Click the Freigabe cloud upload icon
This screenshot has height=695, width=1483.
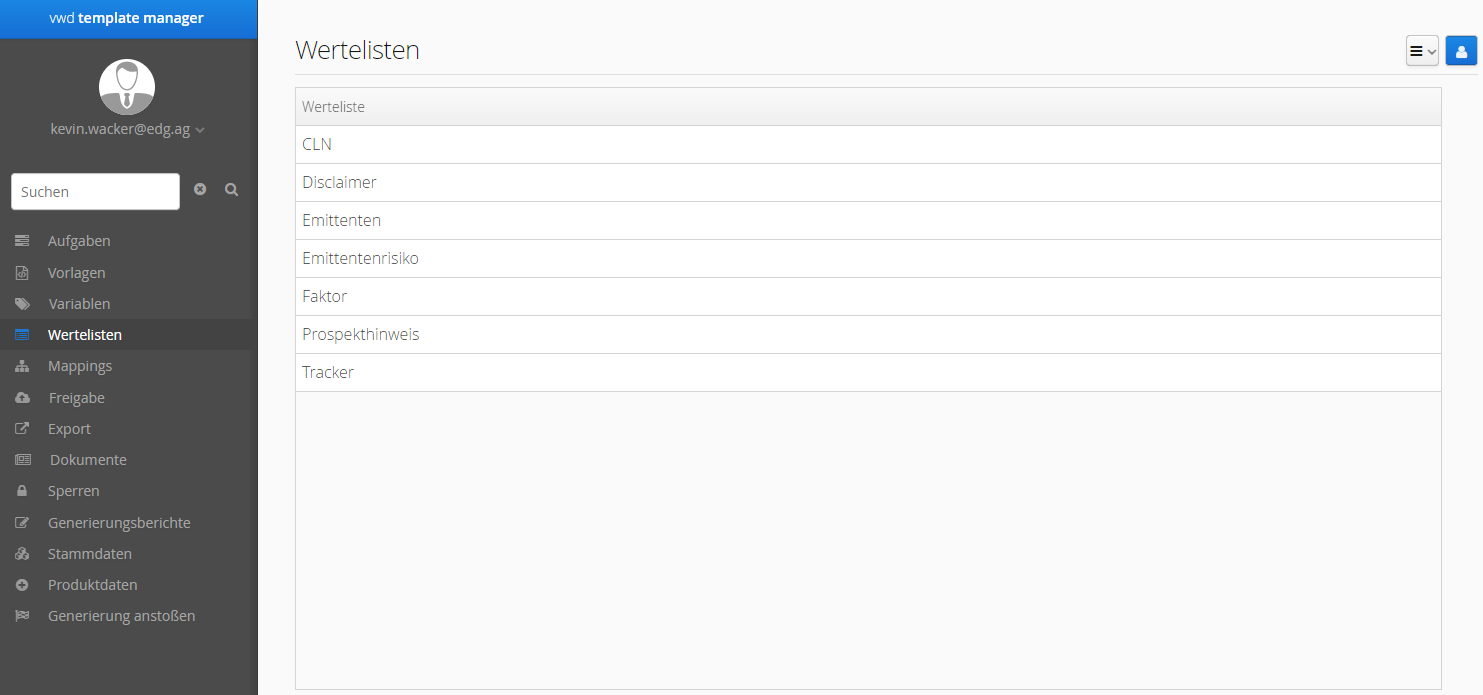pyautogui.click(x=22, y=398)
